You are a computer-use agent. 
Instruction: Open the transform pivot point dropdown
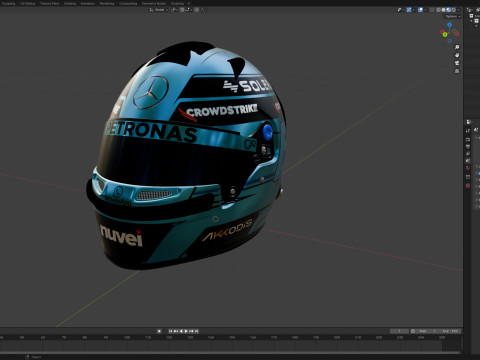pos(174,10)
